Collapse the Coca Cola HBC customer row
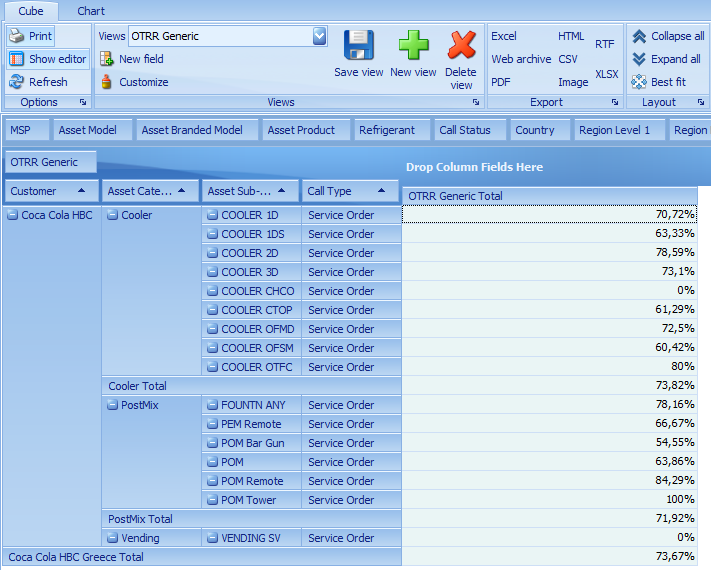Image resolution: width=711 pixels, height=570 pixels. coord(13,215)
